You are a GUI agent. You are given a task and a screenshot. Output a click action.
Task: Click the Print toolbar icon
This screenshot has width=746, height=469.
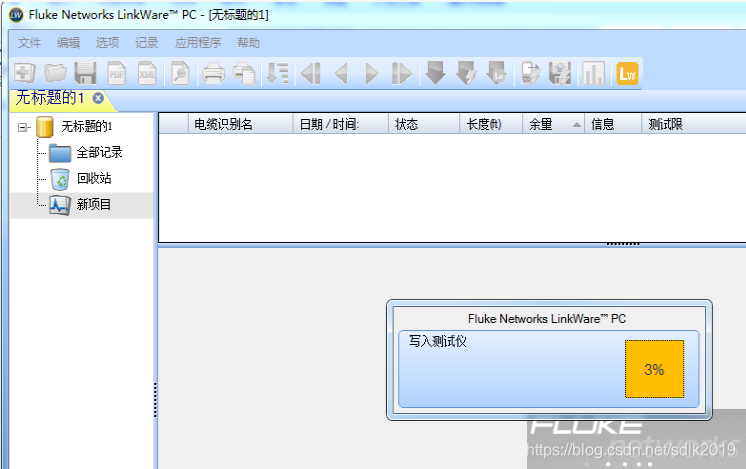point(213,73)
